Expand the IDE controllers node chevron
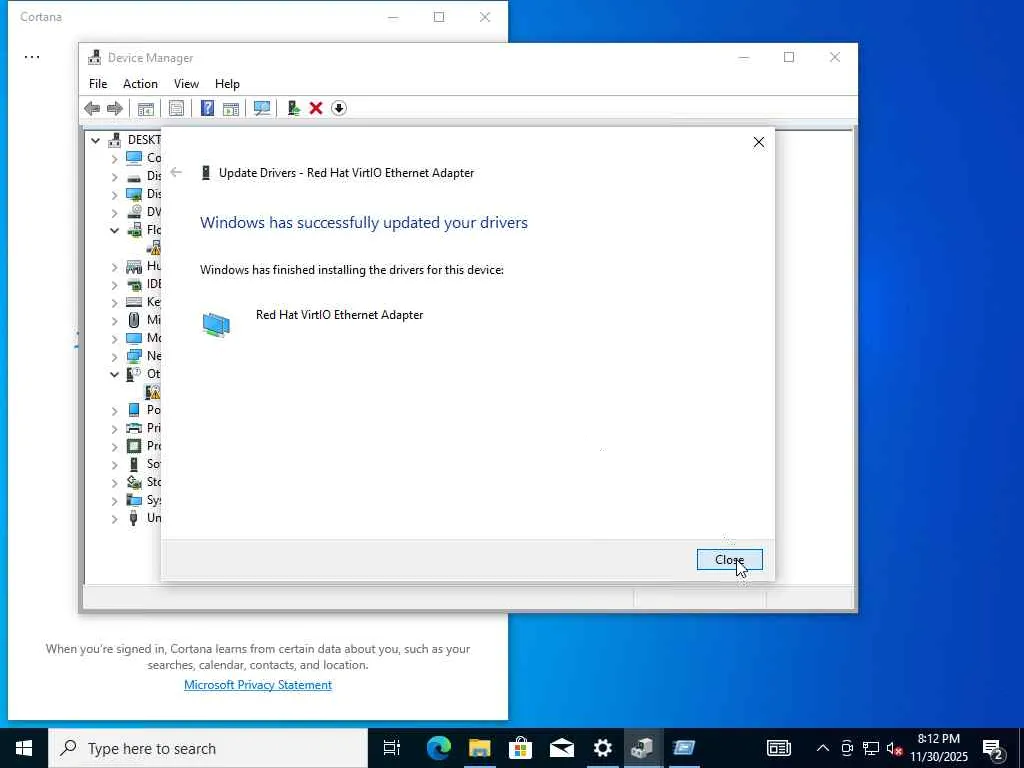This screenshot has height=768, width=1024. pos(114,285)
